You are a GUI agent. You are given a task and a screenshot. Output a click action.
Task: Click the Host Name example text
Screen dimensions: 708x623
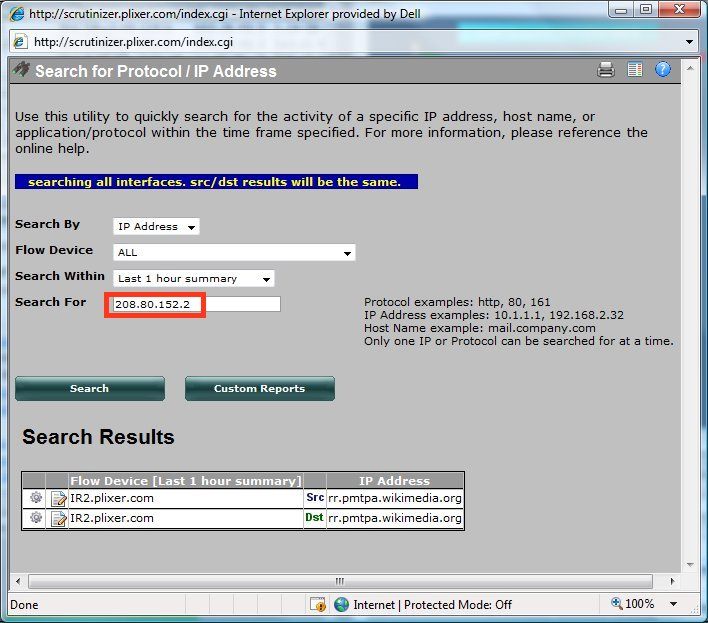[480, 328]
